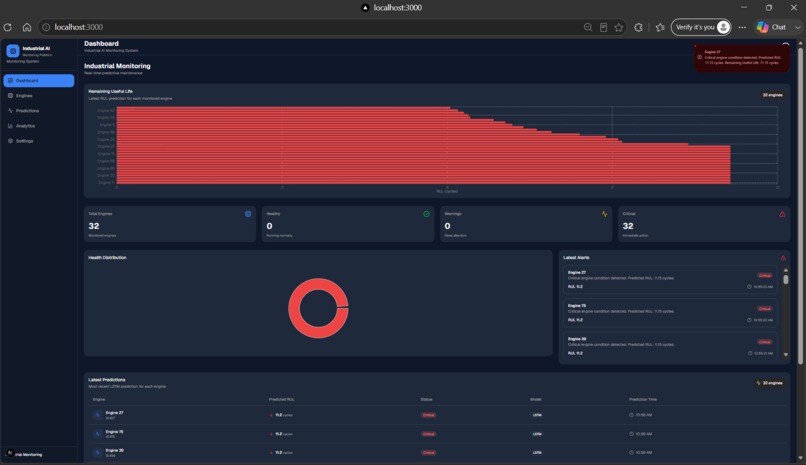The width and height of the screenshot is (806, 465).
Task: Open the Copilot Chat button
Action: pos(771,27)
